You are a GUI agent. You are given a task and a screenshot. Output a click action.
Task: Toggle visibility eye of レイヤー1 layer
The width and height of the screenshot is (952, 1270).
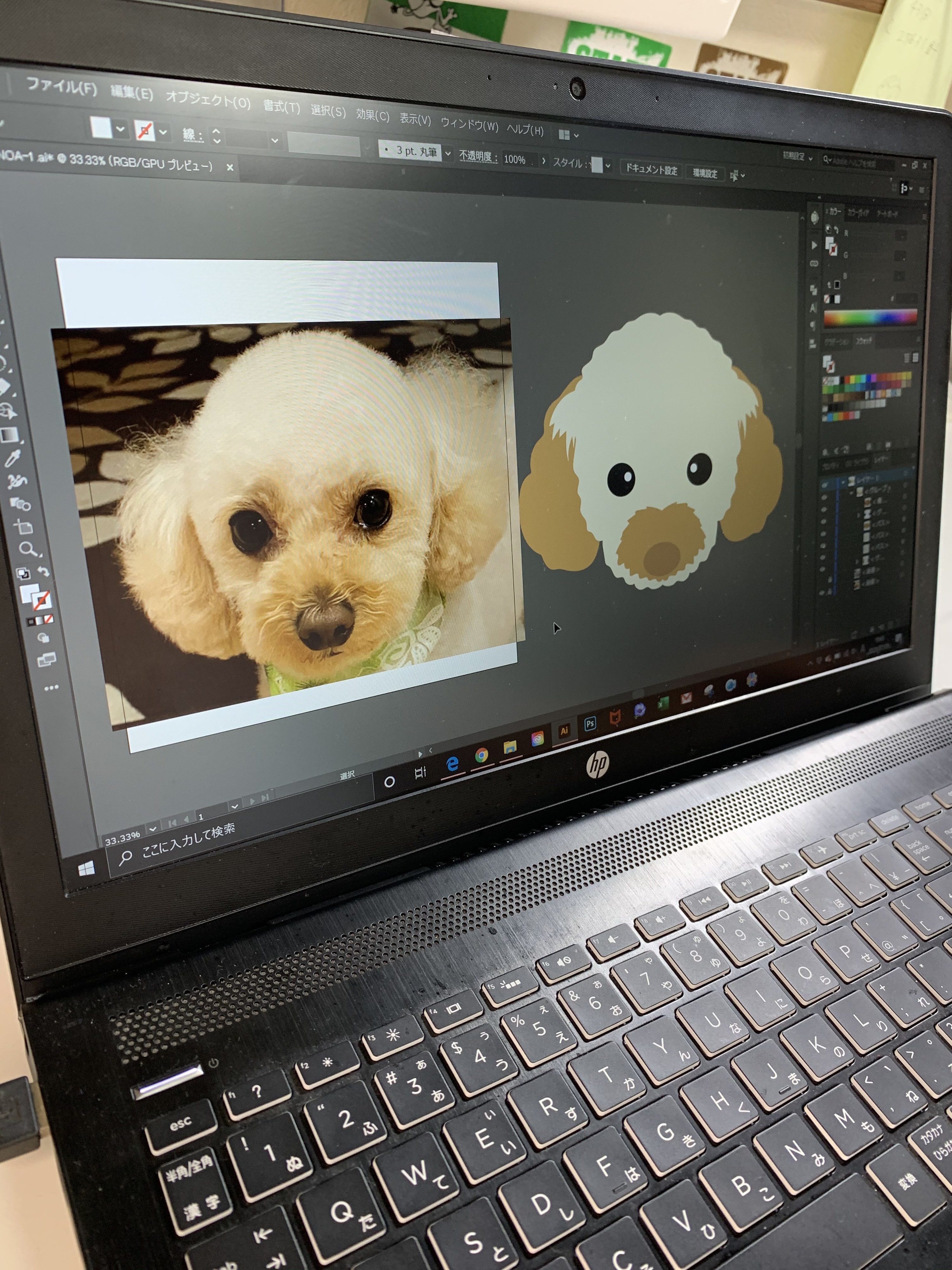[x=826, y=486]
